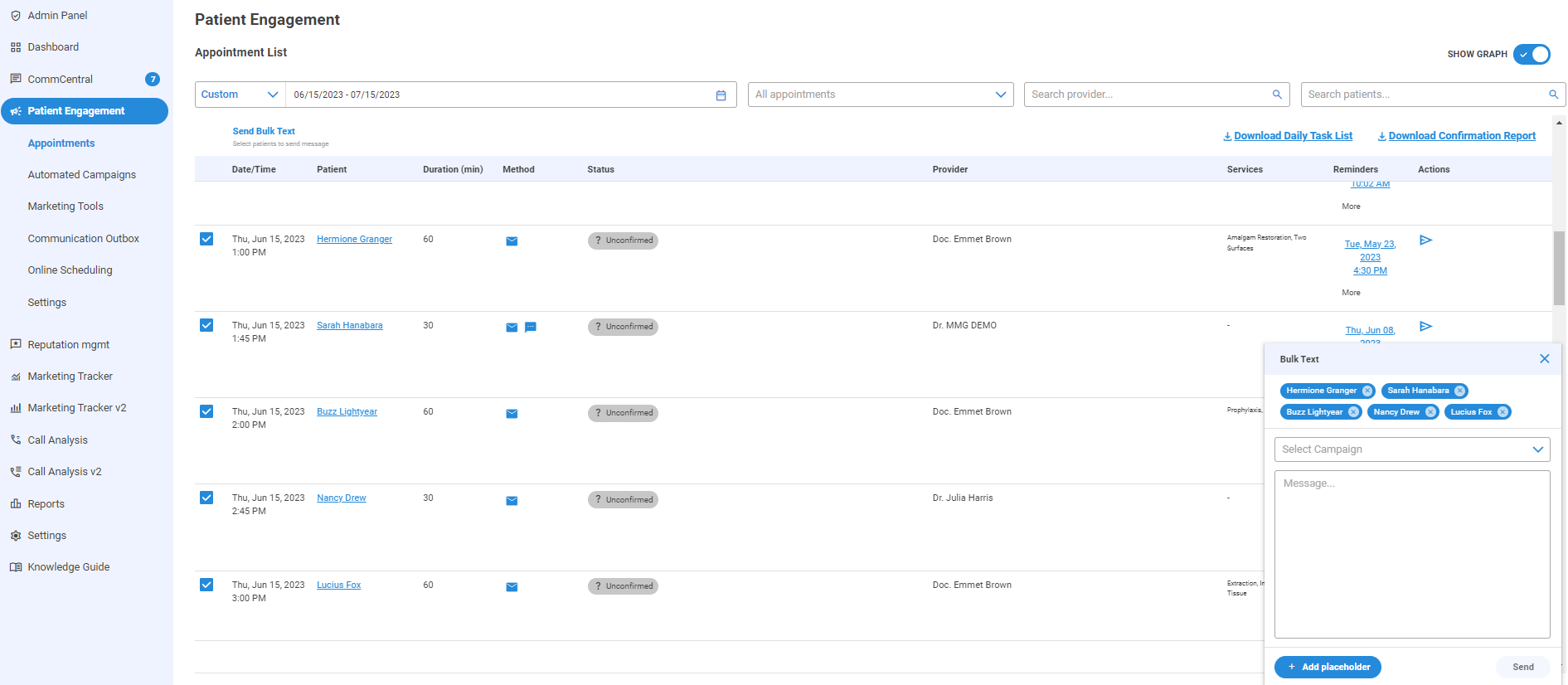1568x685 pixels.
Task: Expand the All appointments filter dropdown
Action: (x=880, y=95)
